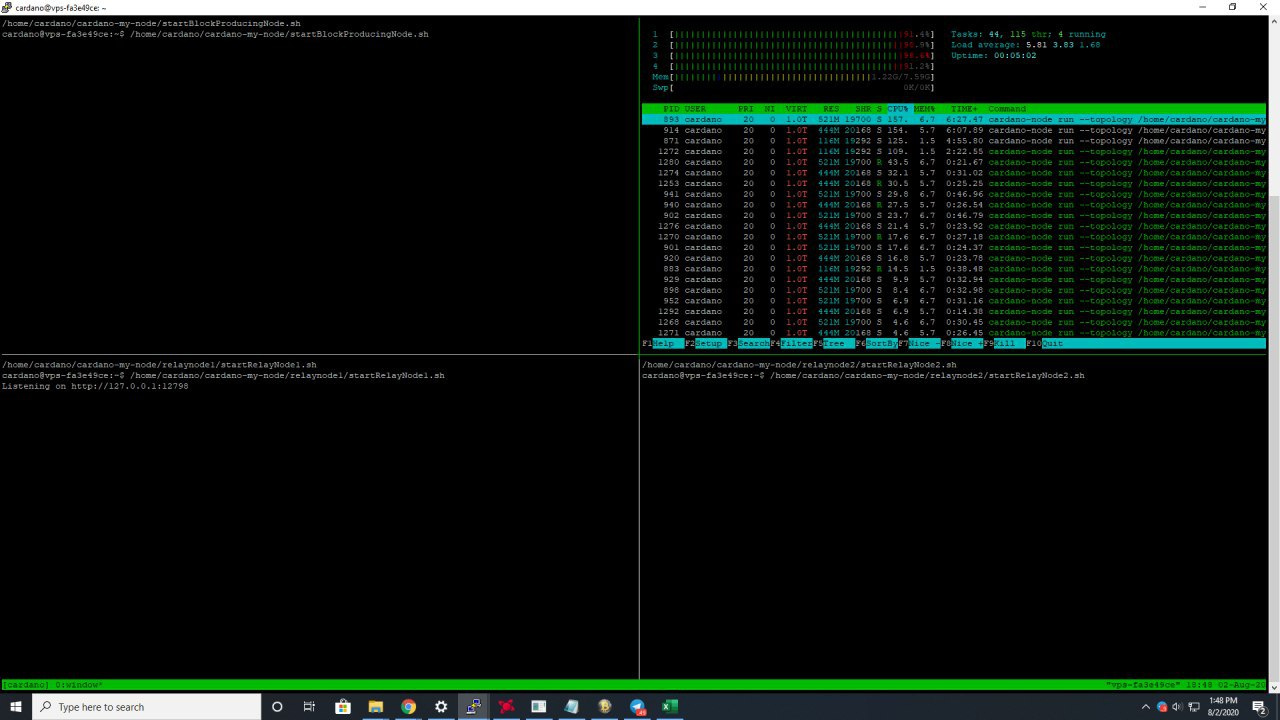Open Action Center notifications icon
The width and height of the screenshot is (1280, 720).
point(1259,707)
